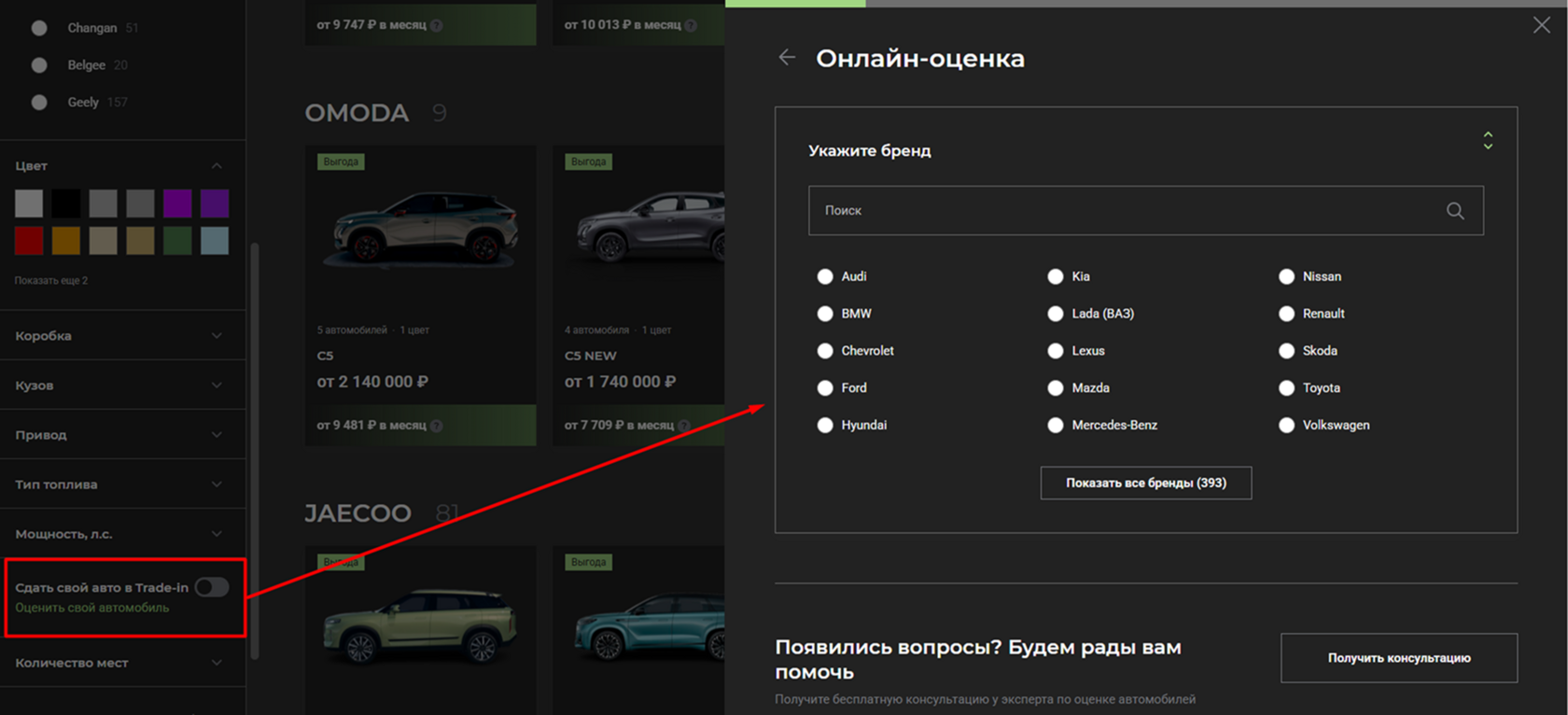This screenshot has height=715, width=1568.
Task: Click the 'Выгода' badge on C5 card
Action: pos(341,161)
